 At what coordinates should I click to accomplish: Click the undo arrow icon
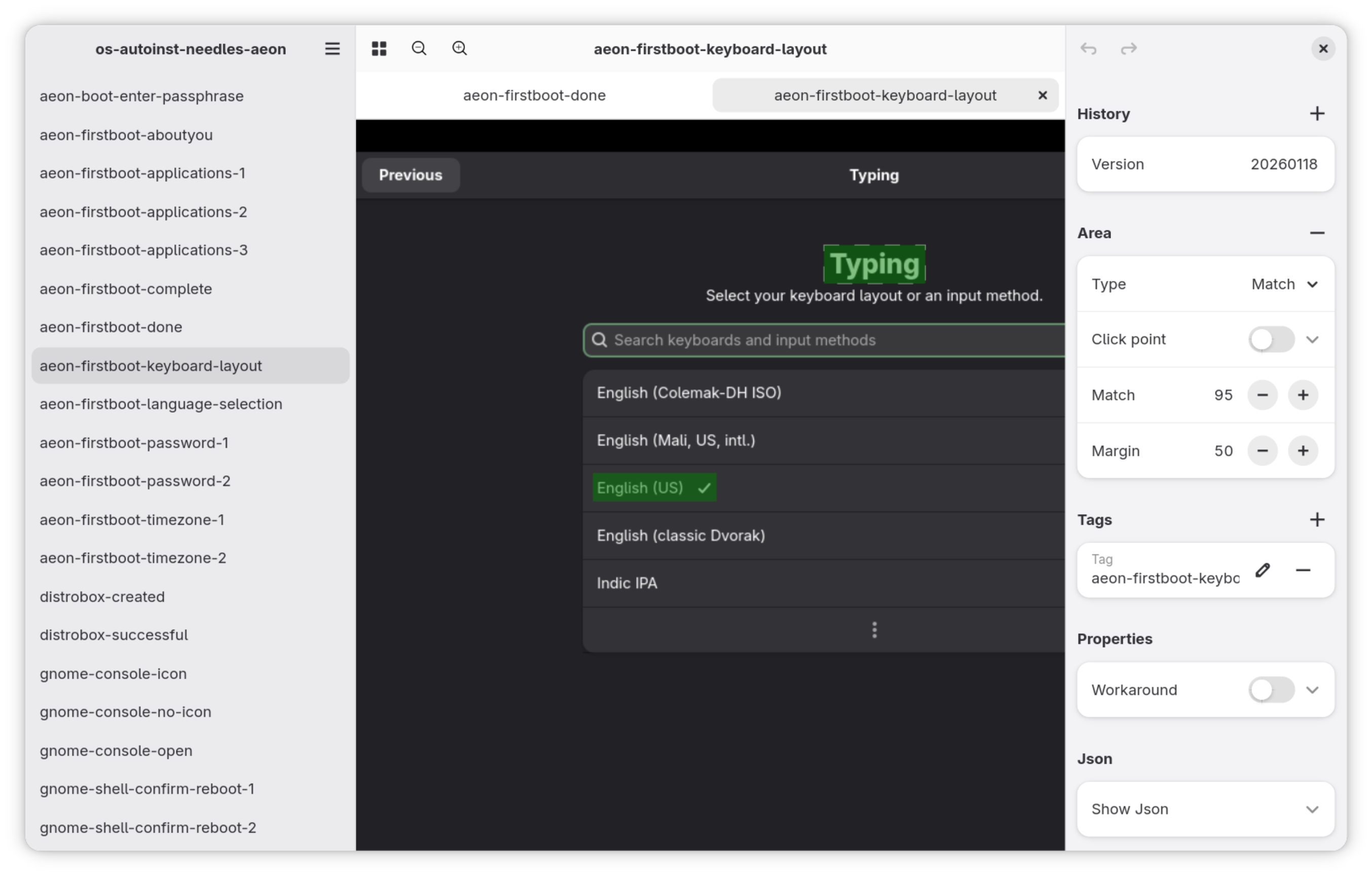pos(1088,49)
